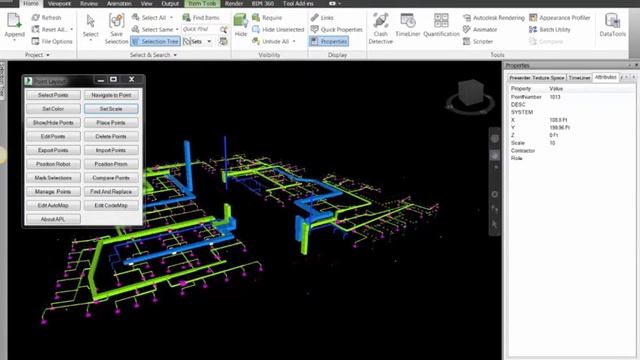The width and height of the screenshot is (640, 360).
Task: Click the PointNumber value 1013
Action: (x=555, y=97)
